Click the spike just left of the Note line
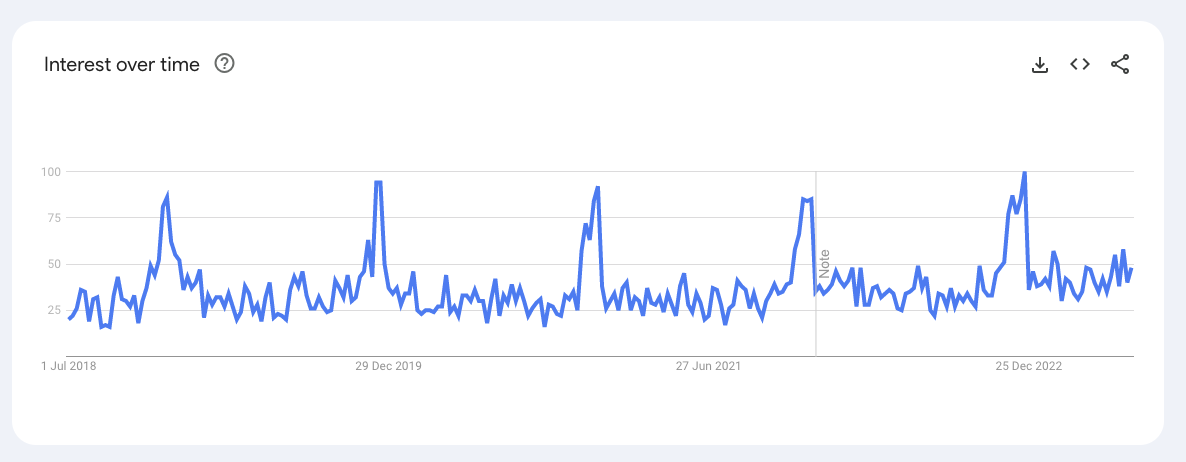 coord(807,200)
